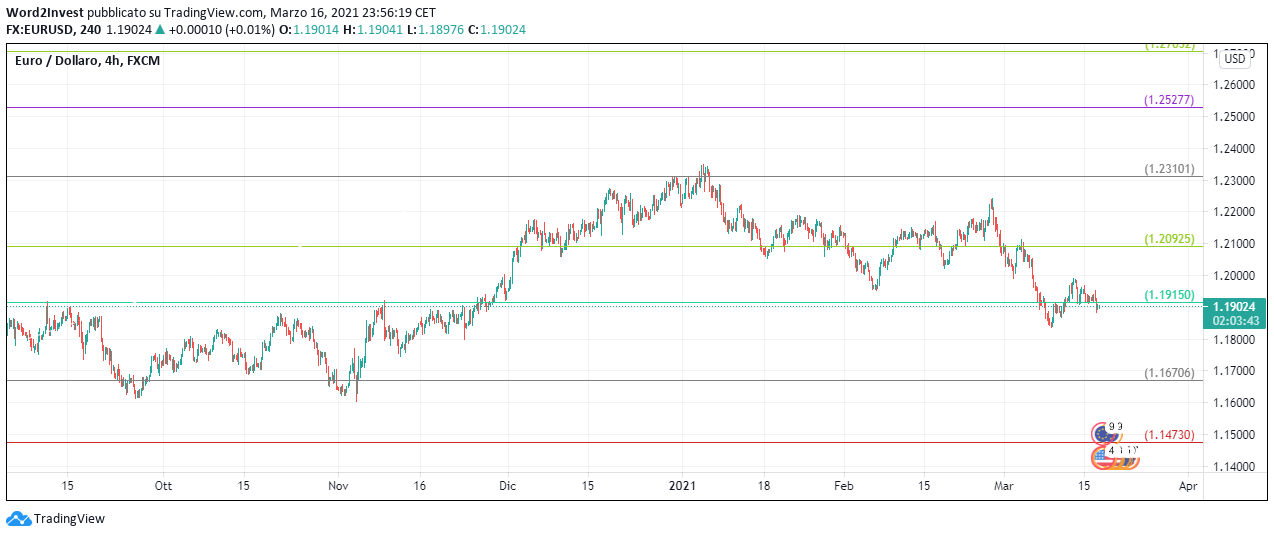Click the 1.17000 price axis label
1274x537 pixels.
click(1233, 371)
